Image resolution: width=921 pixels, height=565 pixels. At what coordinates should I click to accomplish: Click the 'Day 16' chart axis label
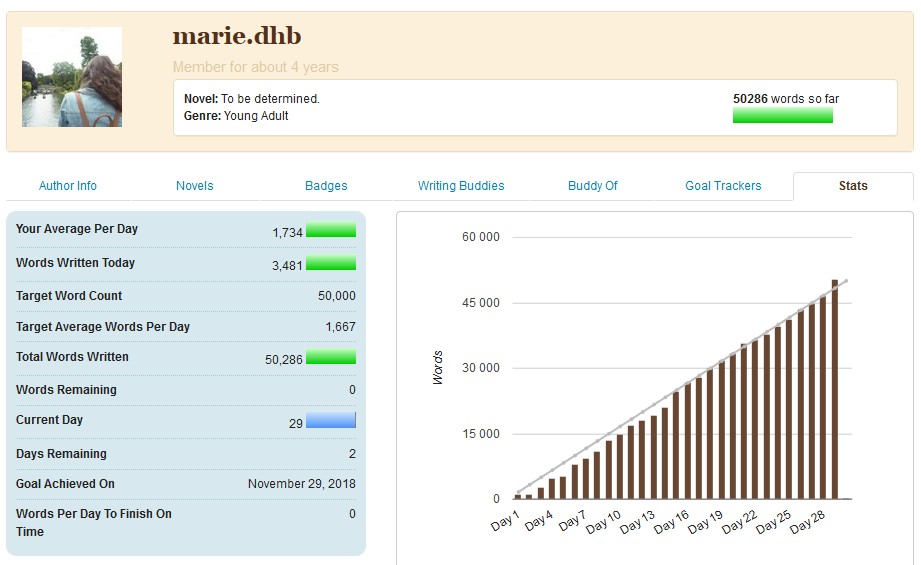click(x=671, y=522)
